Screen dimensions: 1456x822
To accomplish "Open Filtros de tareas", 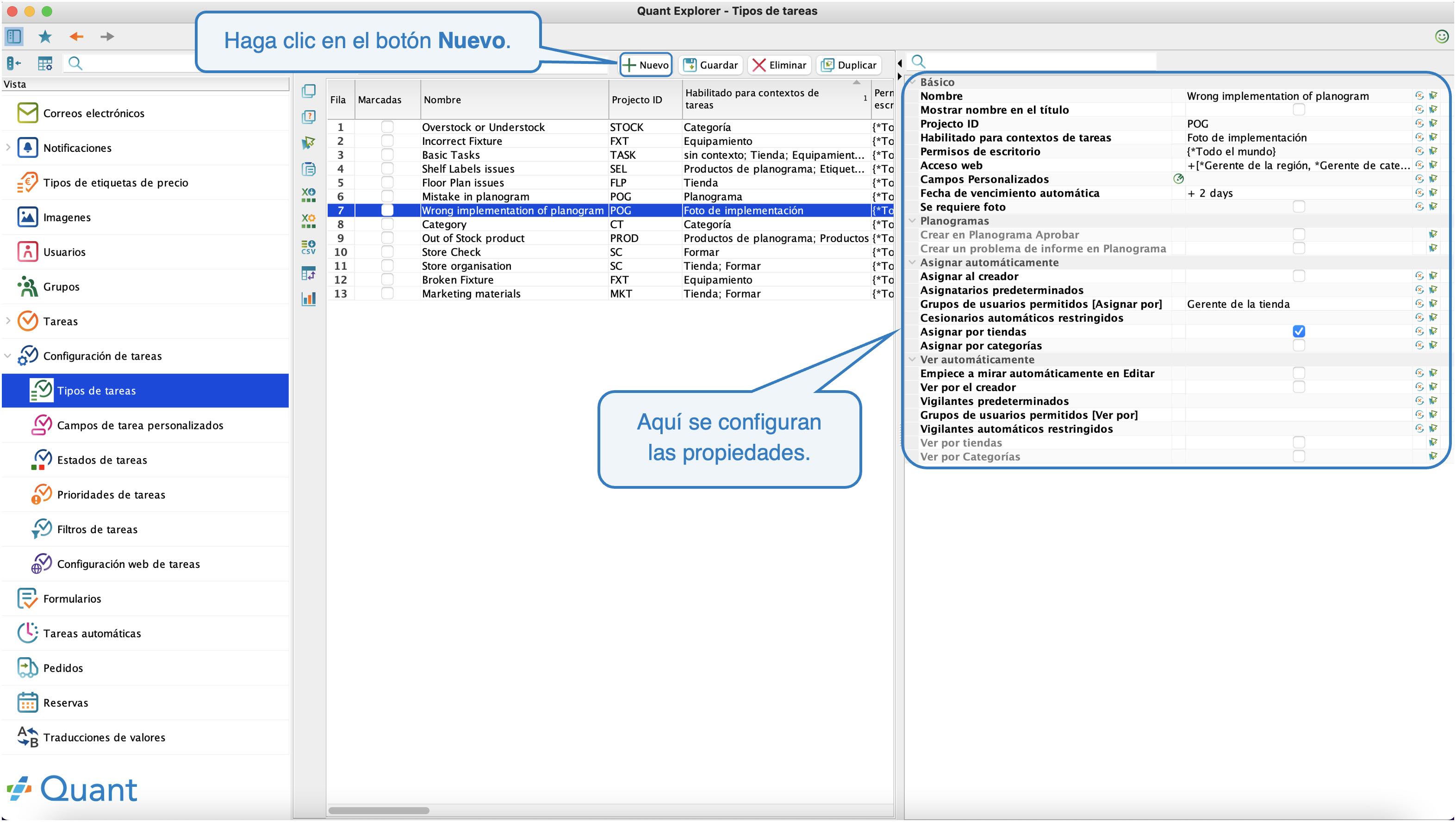I will (x=146, y=529).
